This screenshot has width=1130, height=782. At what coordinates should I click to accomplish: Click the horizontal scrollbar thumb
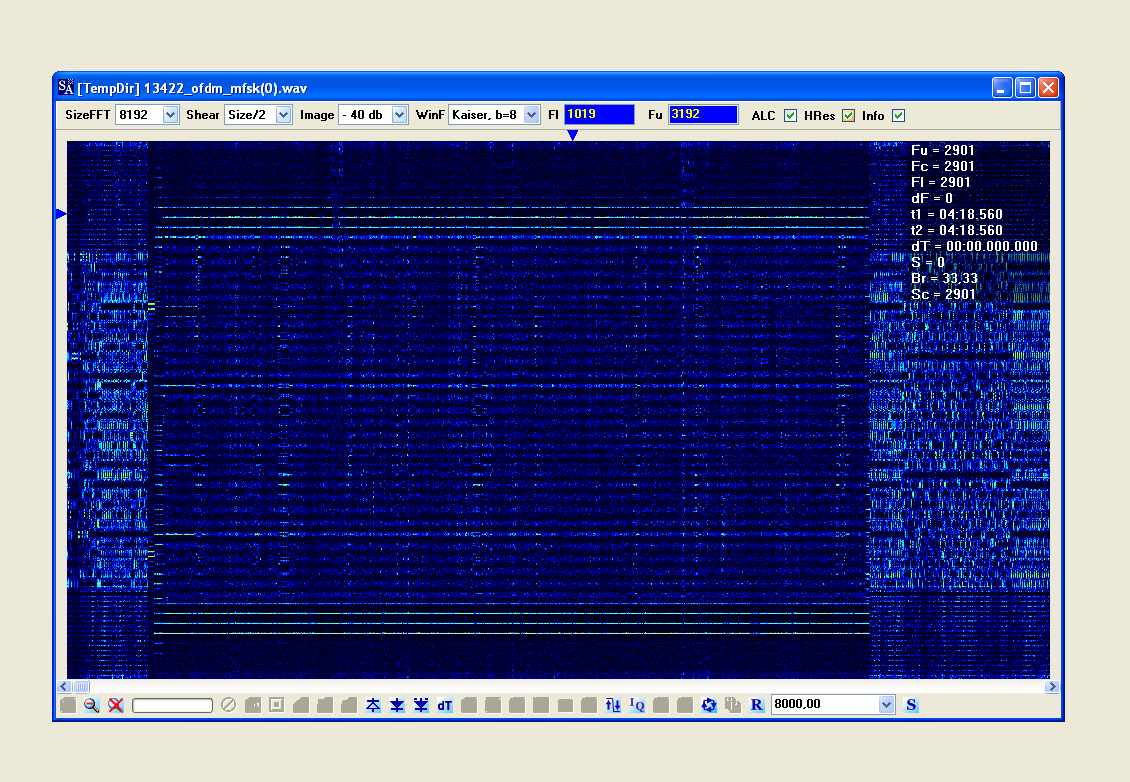click(81, 687)
